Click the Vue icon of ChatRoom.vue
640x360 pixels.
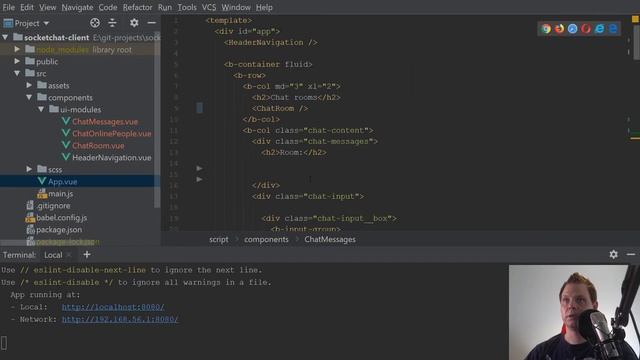pos(65,145)
